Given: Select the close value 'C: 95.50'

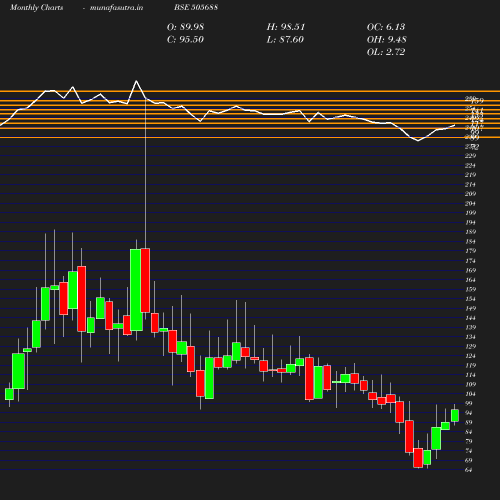Looking at the screenshot, I should 185,39.
